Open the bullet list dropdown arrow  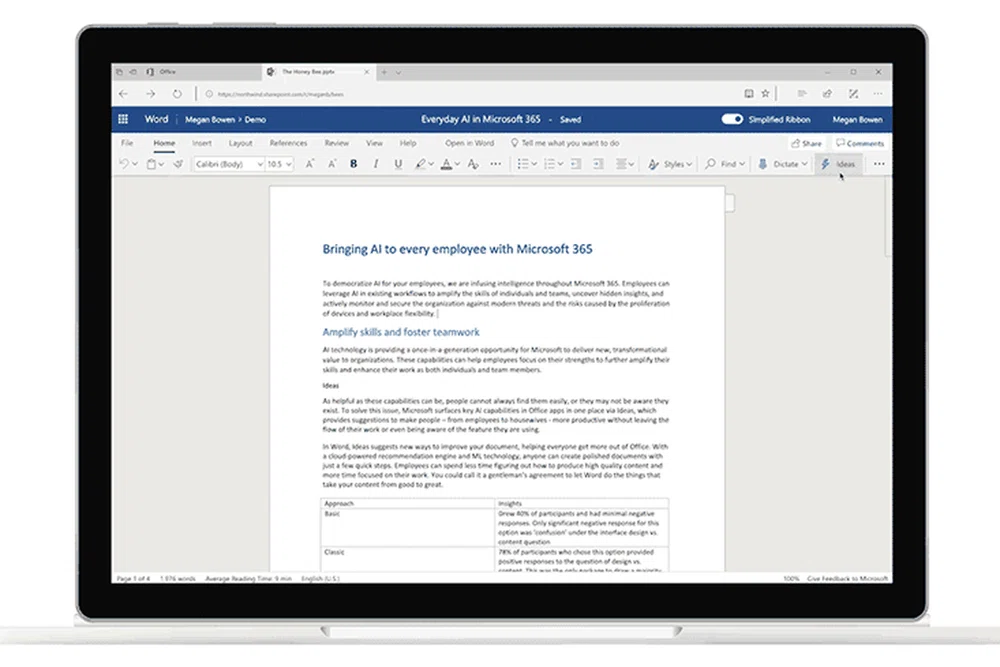coord(534,164)
